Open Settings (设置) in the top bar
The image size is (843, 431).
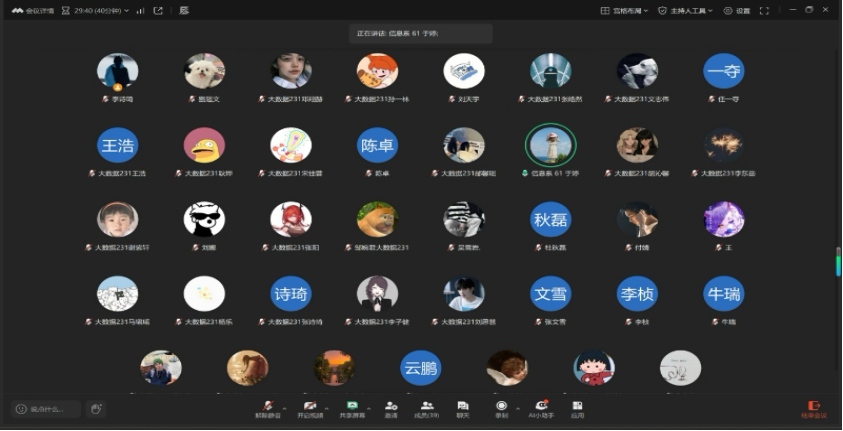pyautogui.click(x=737, y=10)
